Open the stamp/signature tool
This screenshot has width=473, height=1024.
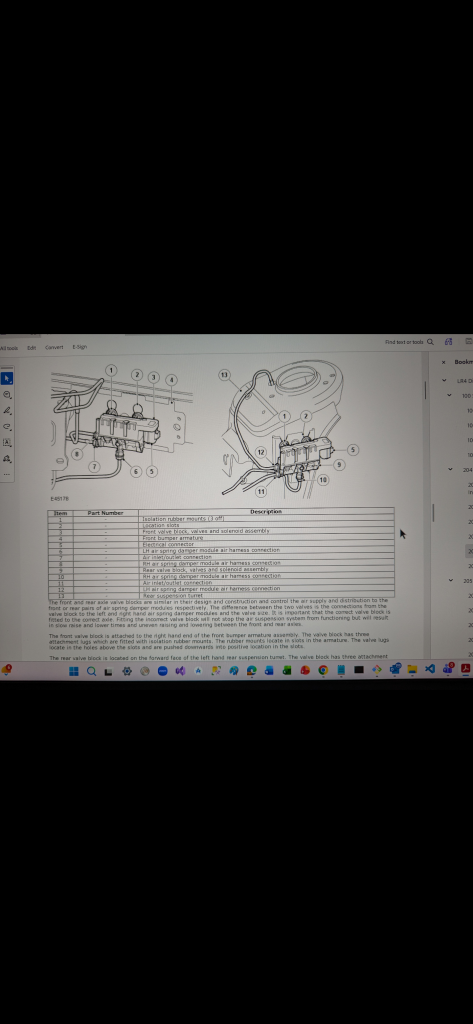click(x=7, y=458)
